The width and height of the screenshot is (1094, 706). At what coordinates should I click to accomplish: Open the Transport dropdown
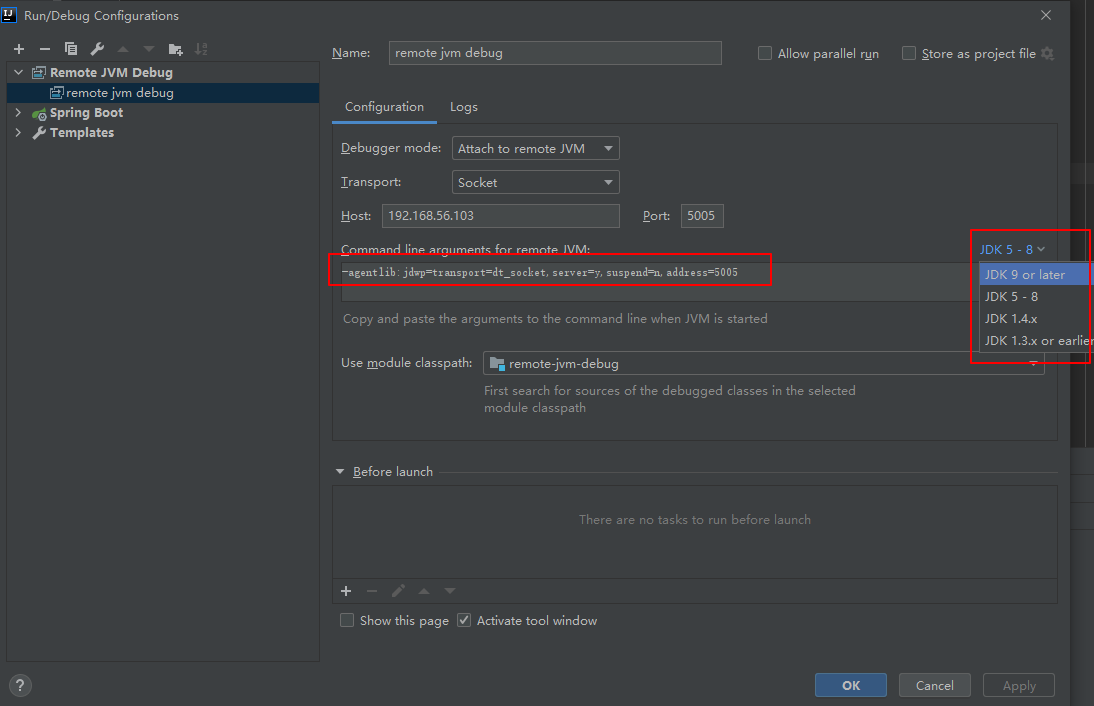point(536,182)
